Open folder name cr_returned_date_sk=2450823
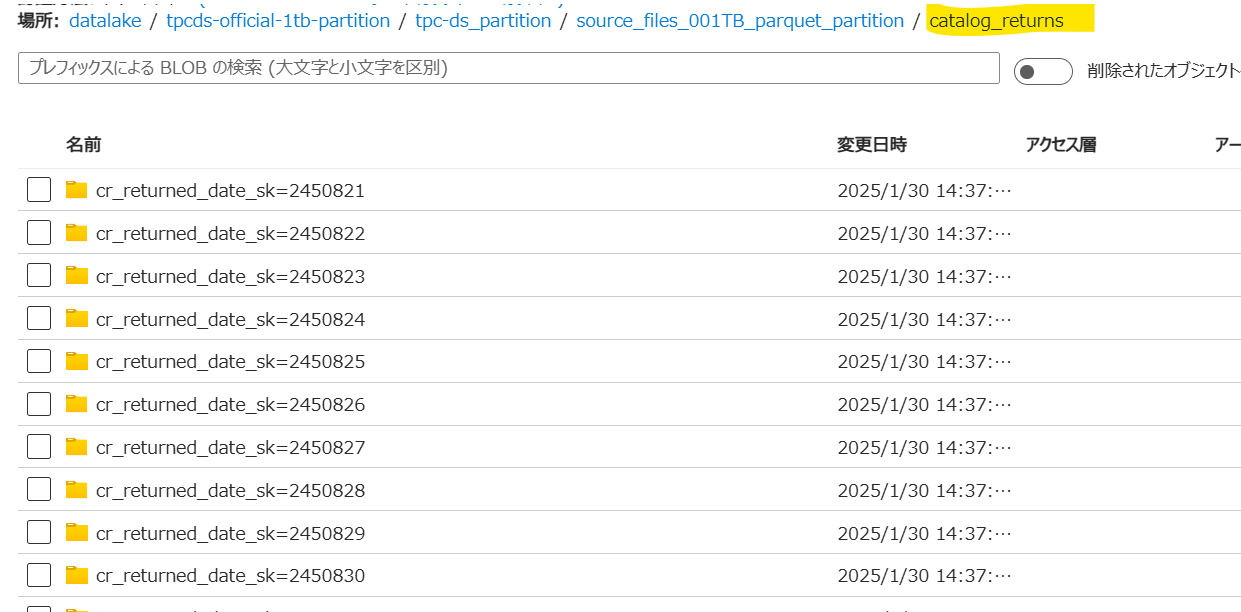This screenshot has height=612, width=1241. (x=230, y=277)
